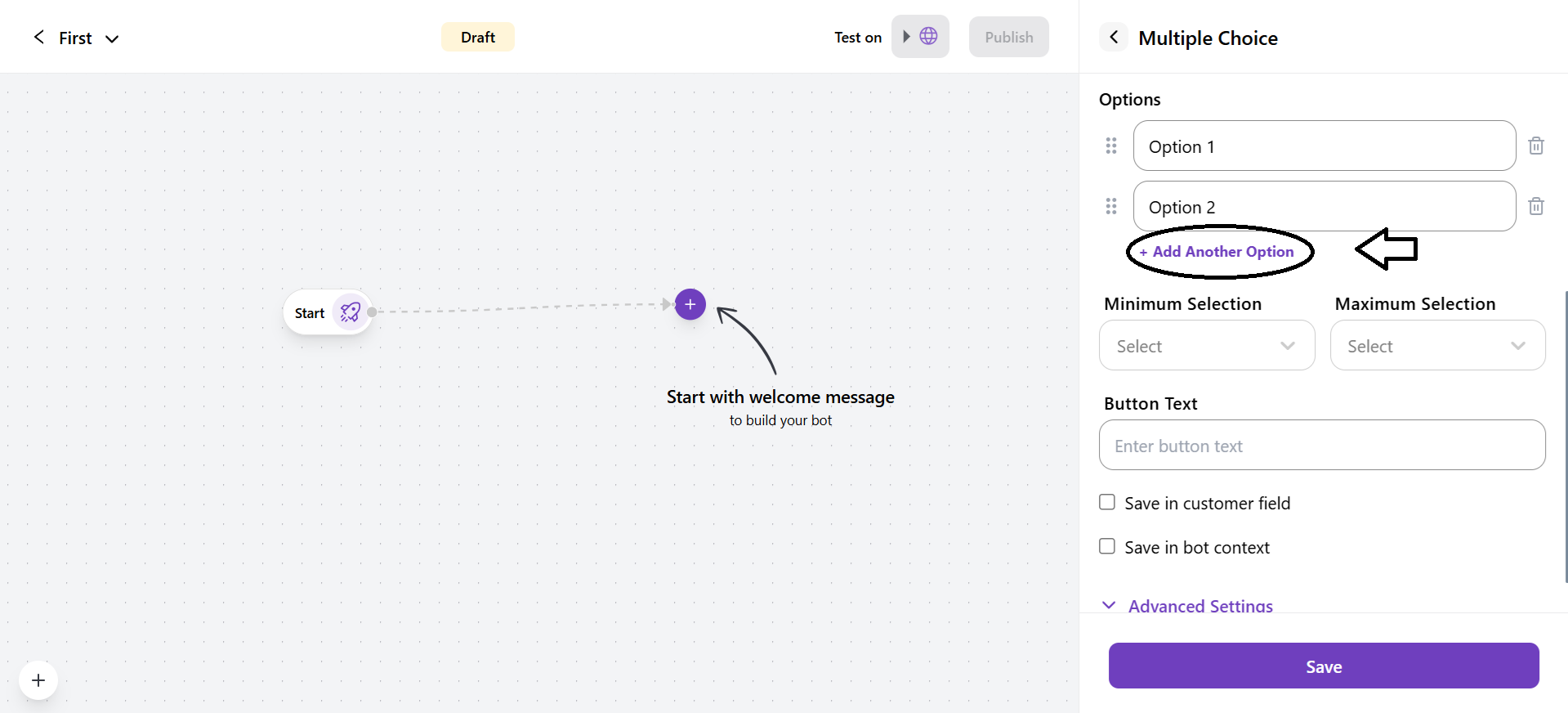Tick the Save in bot context checkbox

tap(1107, 546)
